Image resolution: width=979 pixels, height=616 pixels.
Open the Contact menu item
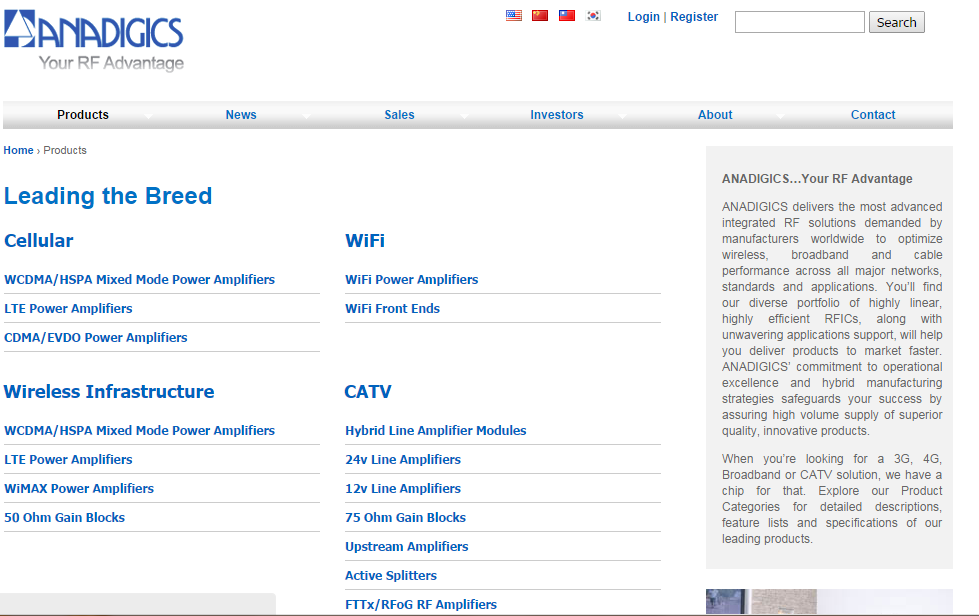coord(873,115)
